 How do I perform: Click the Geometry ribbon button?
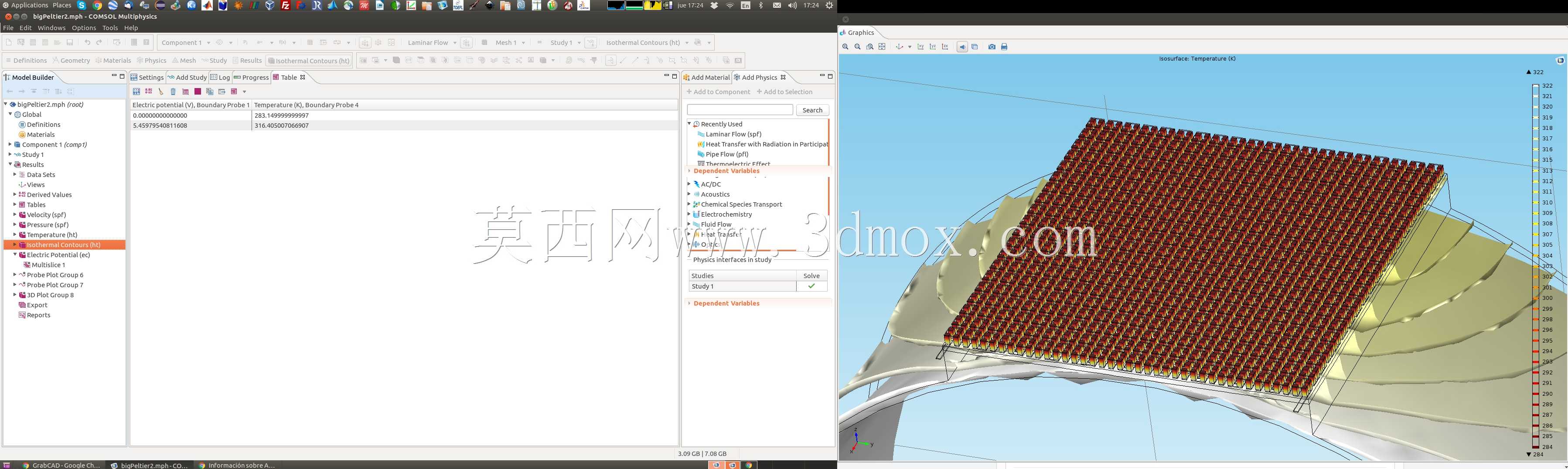pos(71,60)
